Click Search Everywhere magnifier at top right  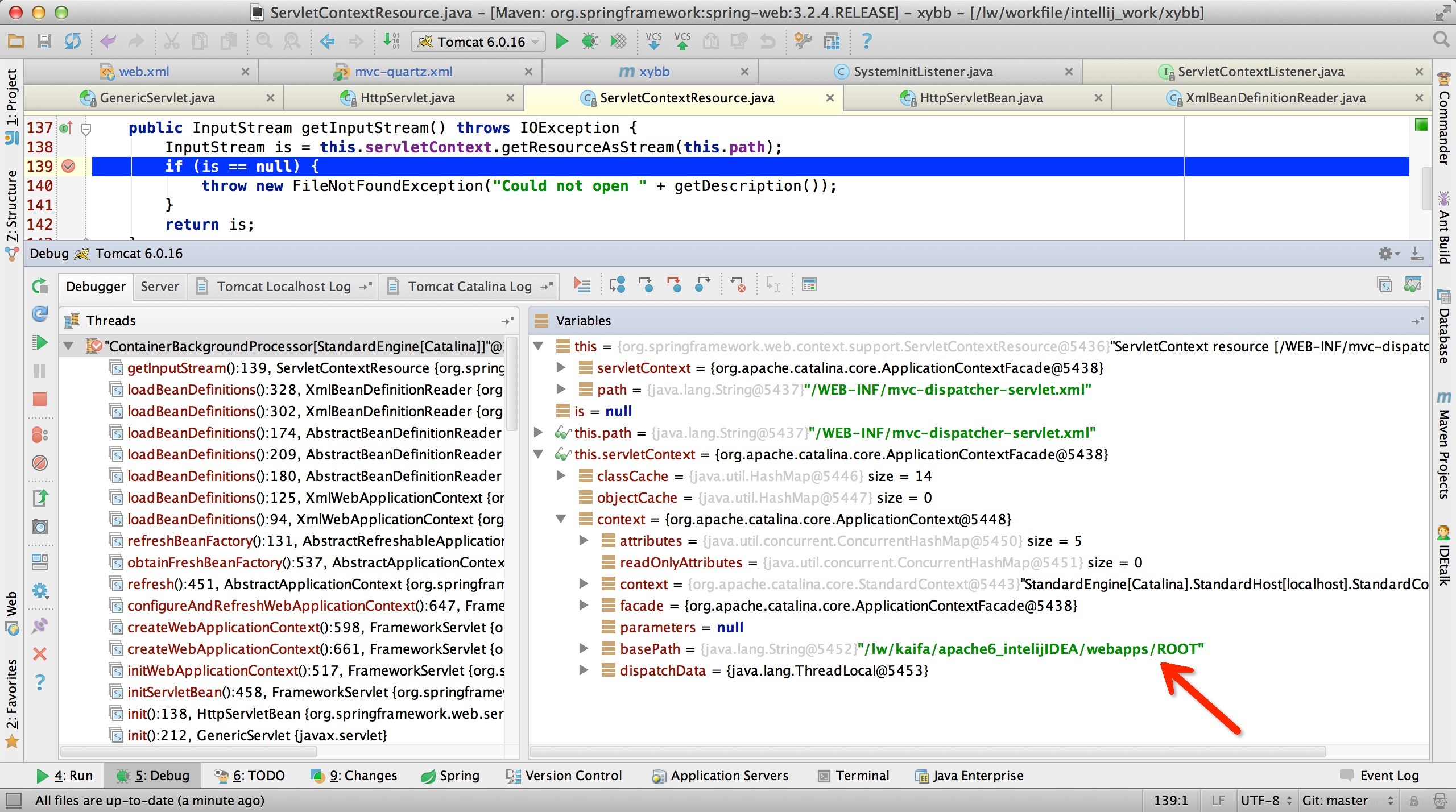point(1441,40)
